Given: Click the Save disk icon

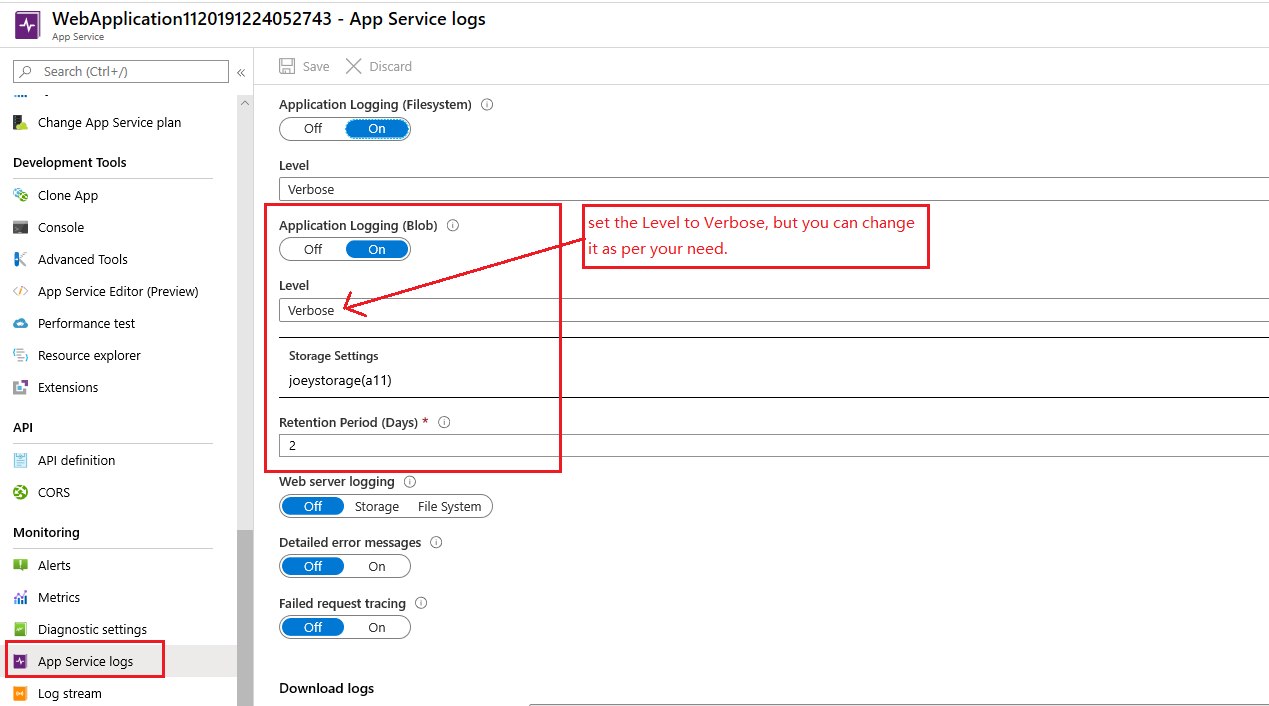Looking at the screenshot, I should click(x=287, y=66).
